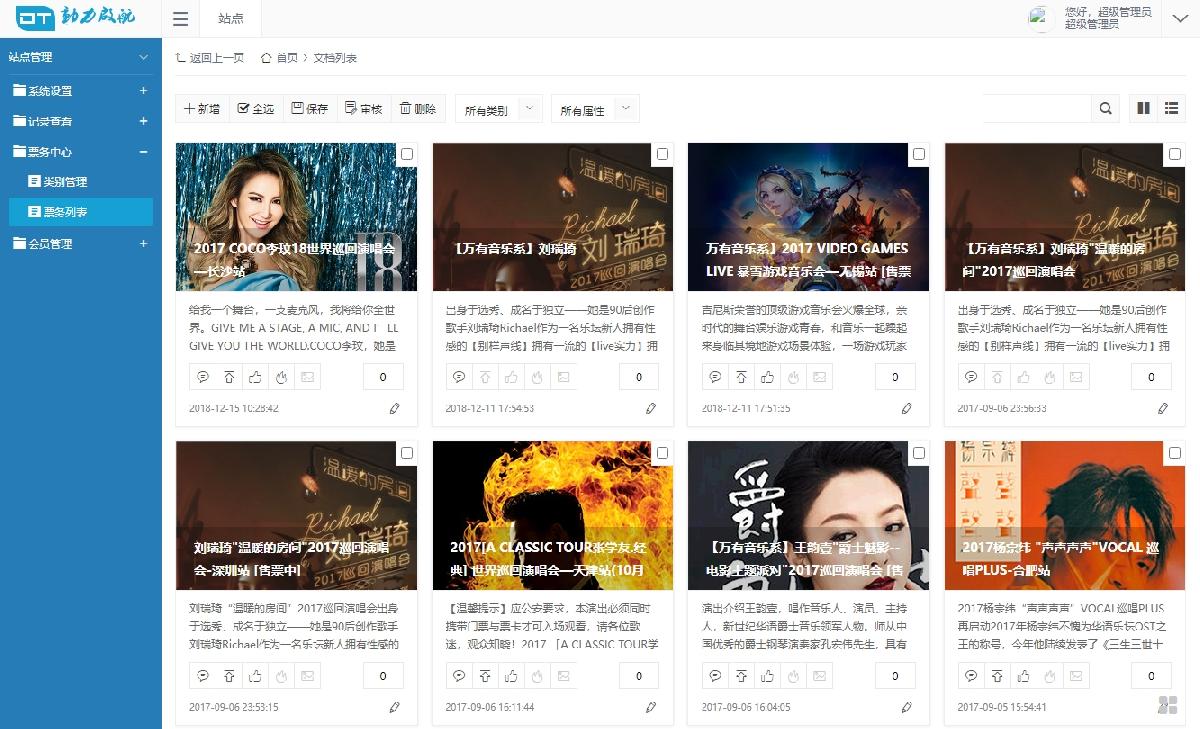The image size is (1200, 729).
Task: Click comment icon on 杨宗纬 card
Action: coord(971,676)
